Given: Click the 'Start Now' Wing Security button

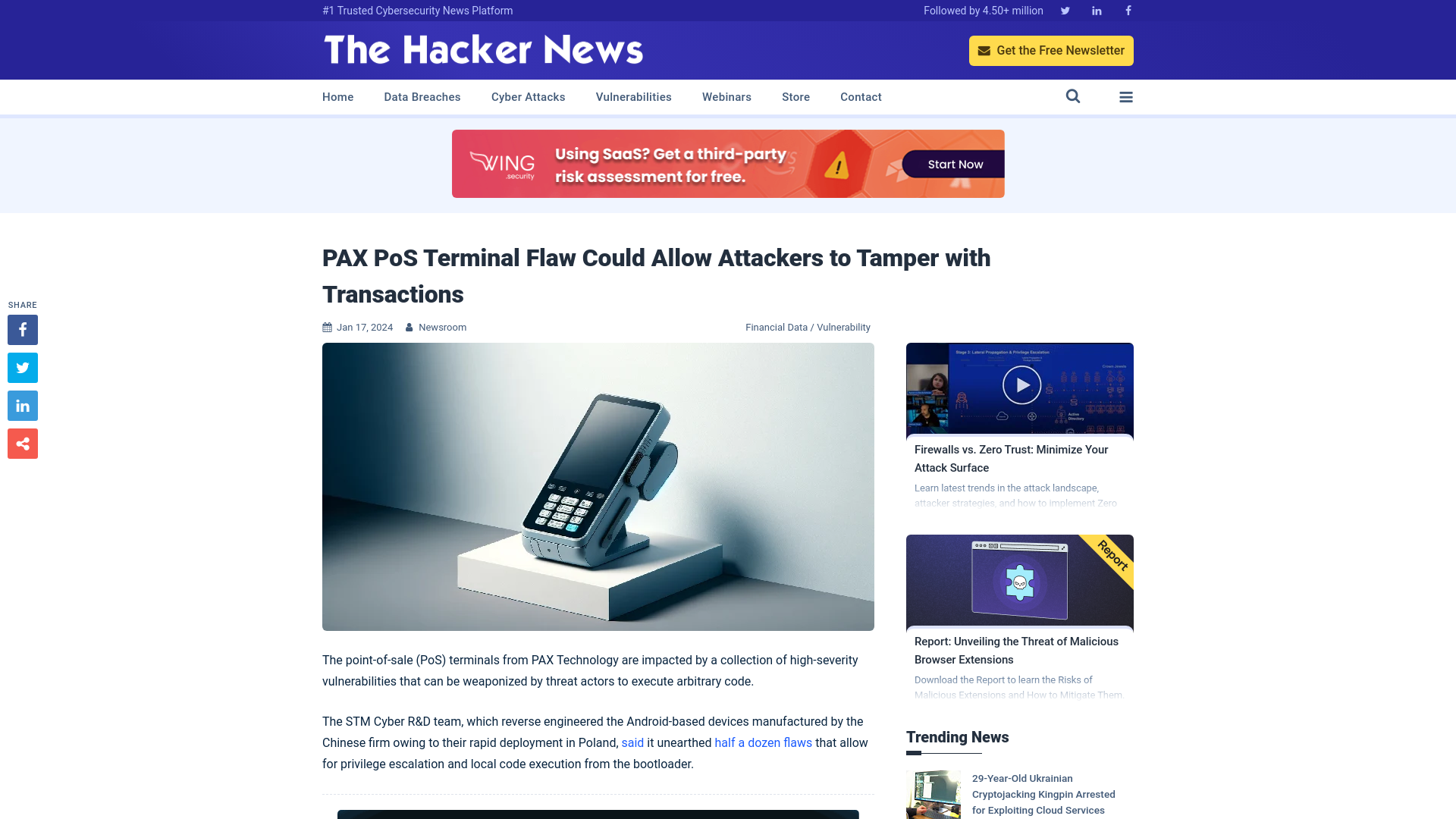Looking at the screenshot, I should tap(955, 164).
